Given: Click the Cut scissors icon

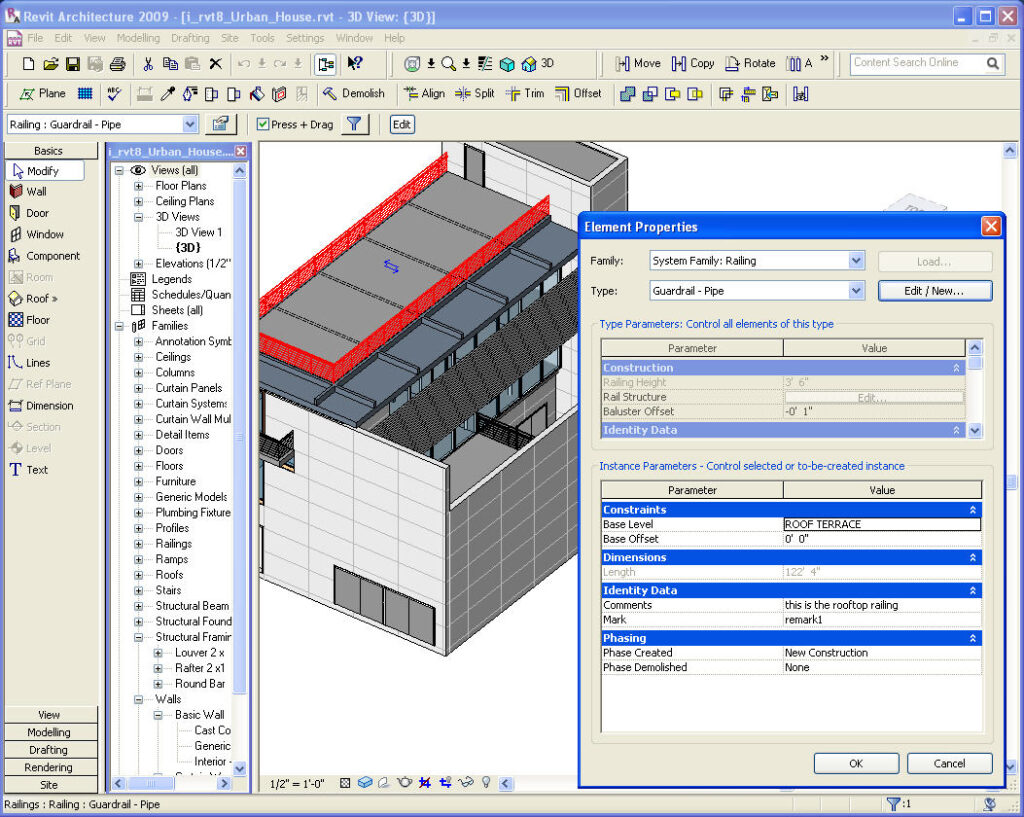Looking at the screenshot, I should [148, 64].
